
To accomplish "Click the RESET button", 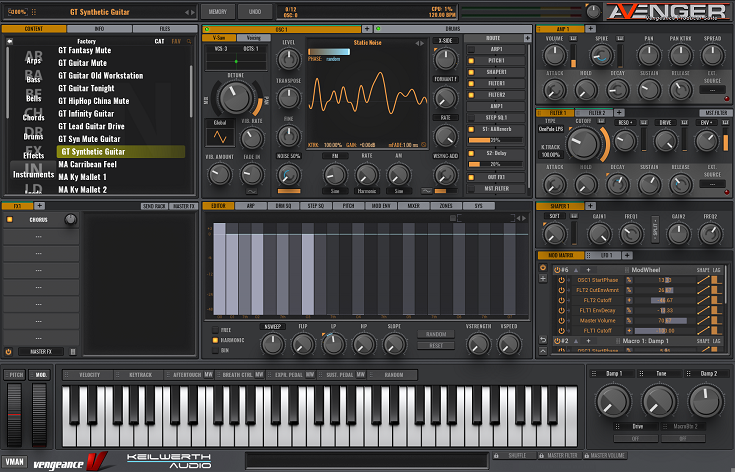I will pos(436,345).
